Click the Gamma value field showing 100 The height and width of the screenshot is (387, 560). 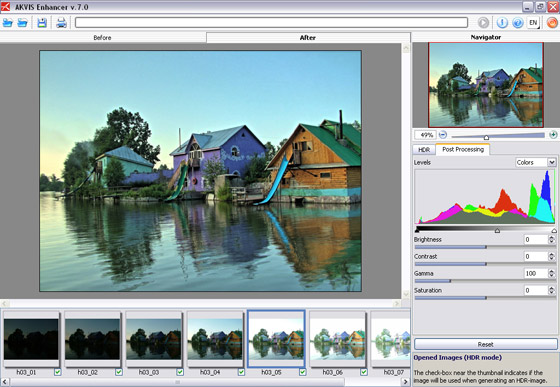tap(536, 273)
